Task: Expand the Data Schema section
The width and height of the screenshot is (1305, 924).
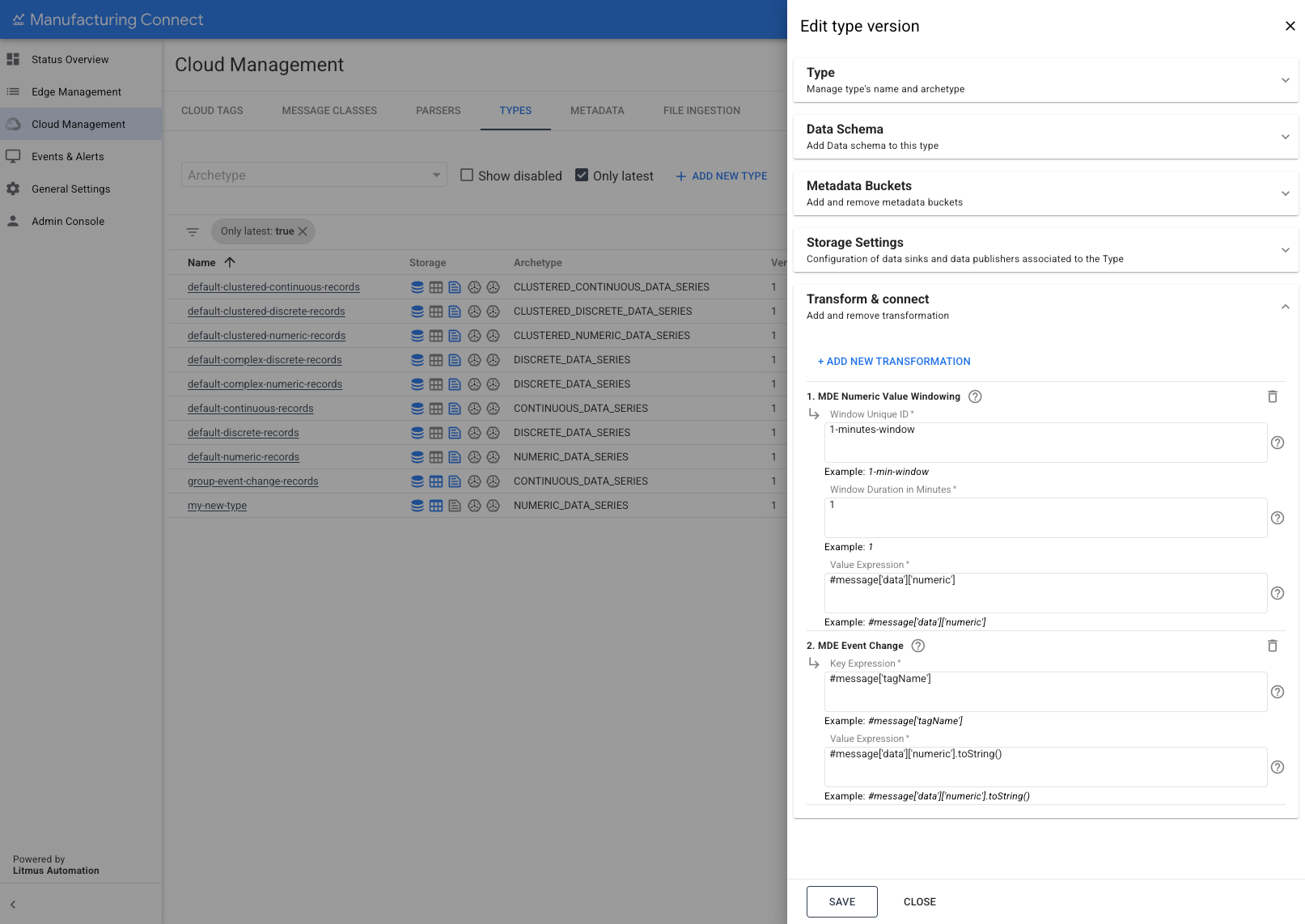Action: coord(1285,137)
